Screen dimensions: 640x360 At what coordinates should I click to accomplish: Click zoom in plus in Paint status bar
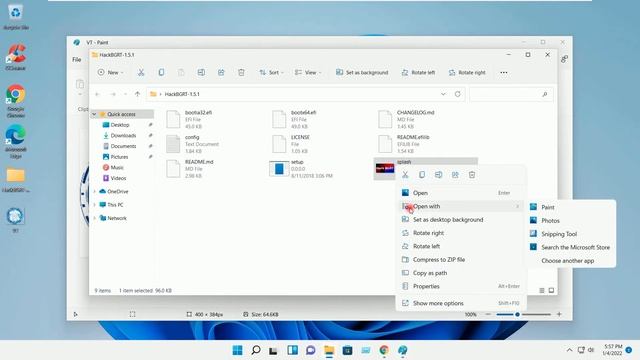559,314
